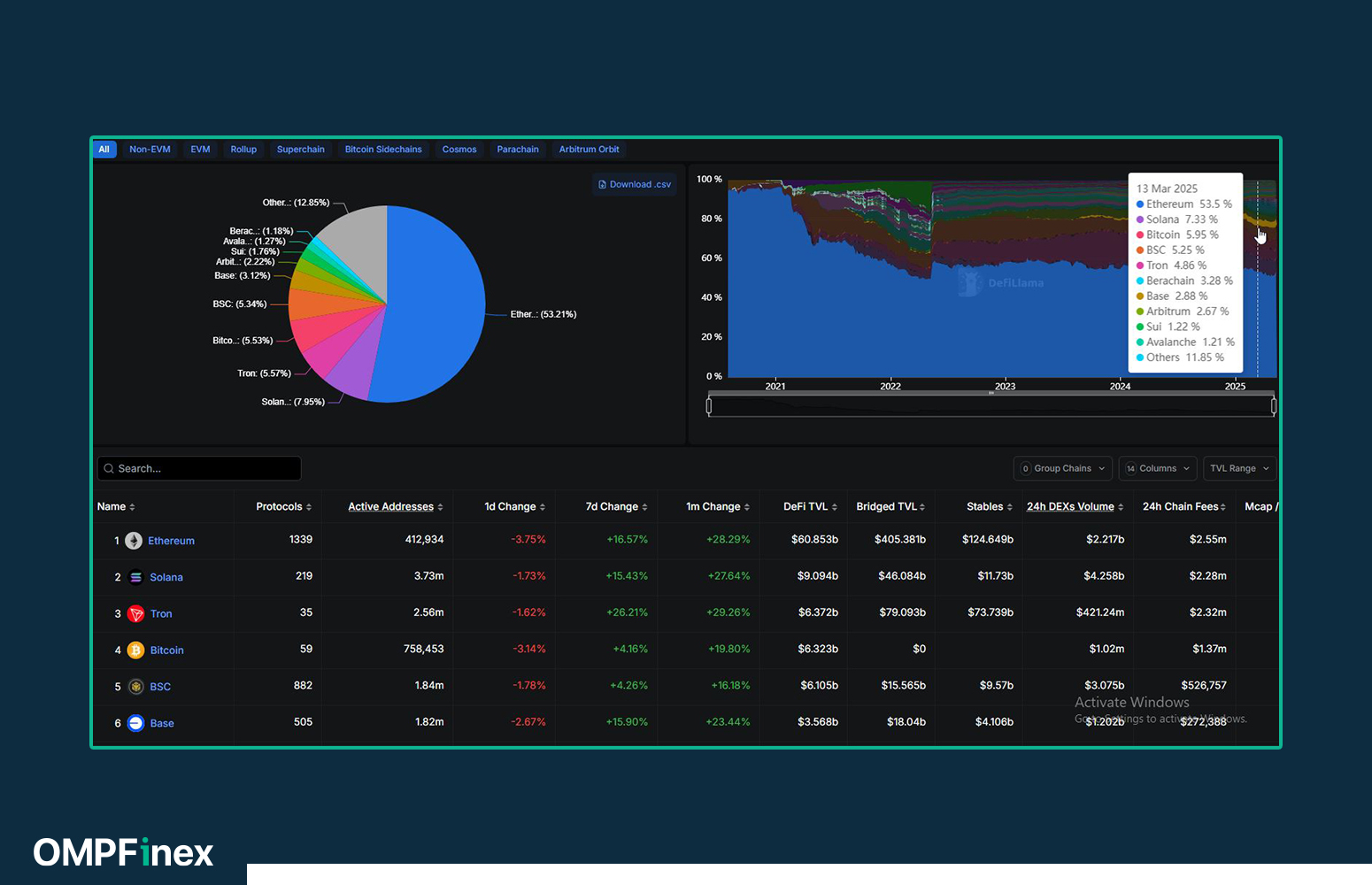Image resolution: width=1372 pixels, height=885 pixels.
Task: Open the Ethereum chain link
Action: 171,541
